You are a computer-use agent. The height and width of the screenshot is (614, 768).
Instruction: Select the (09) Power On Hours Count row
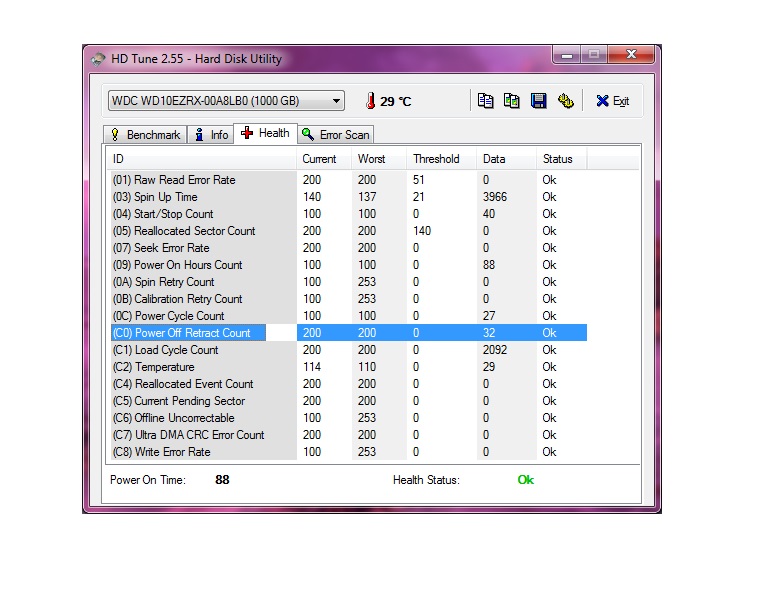(x=349, y=265)
